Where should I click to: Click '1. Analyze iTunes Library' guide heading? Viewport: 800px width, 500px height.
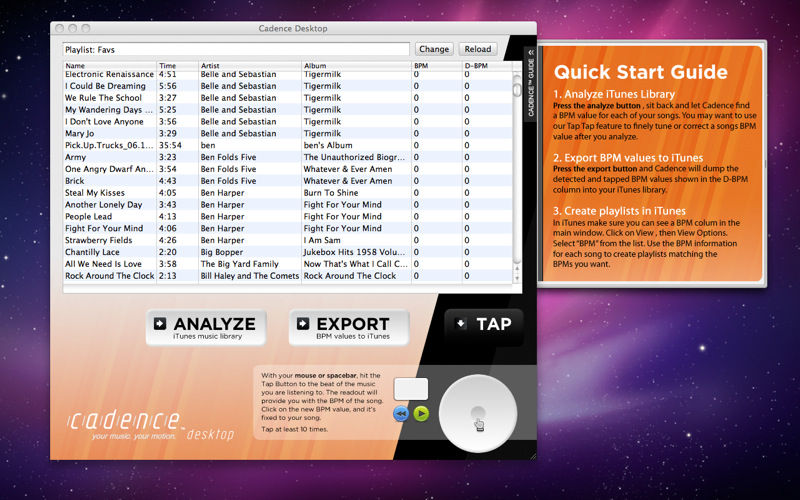click(614, 94)
